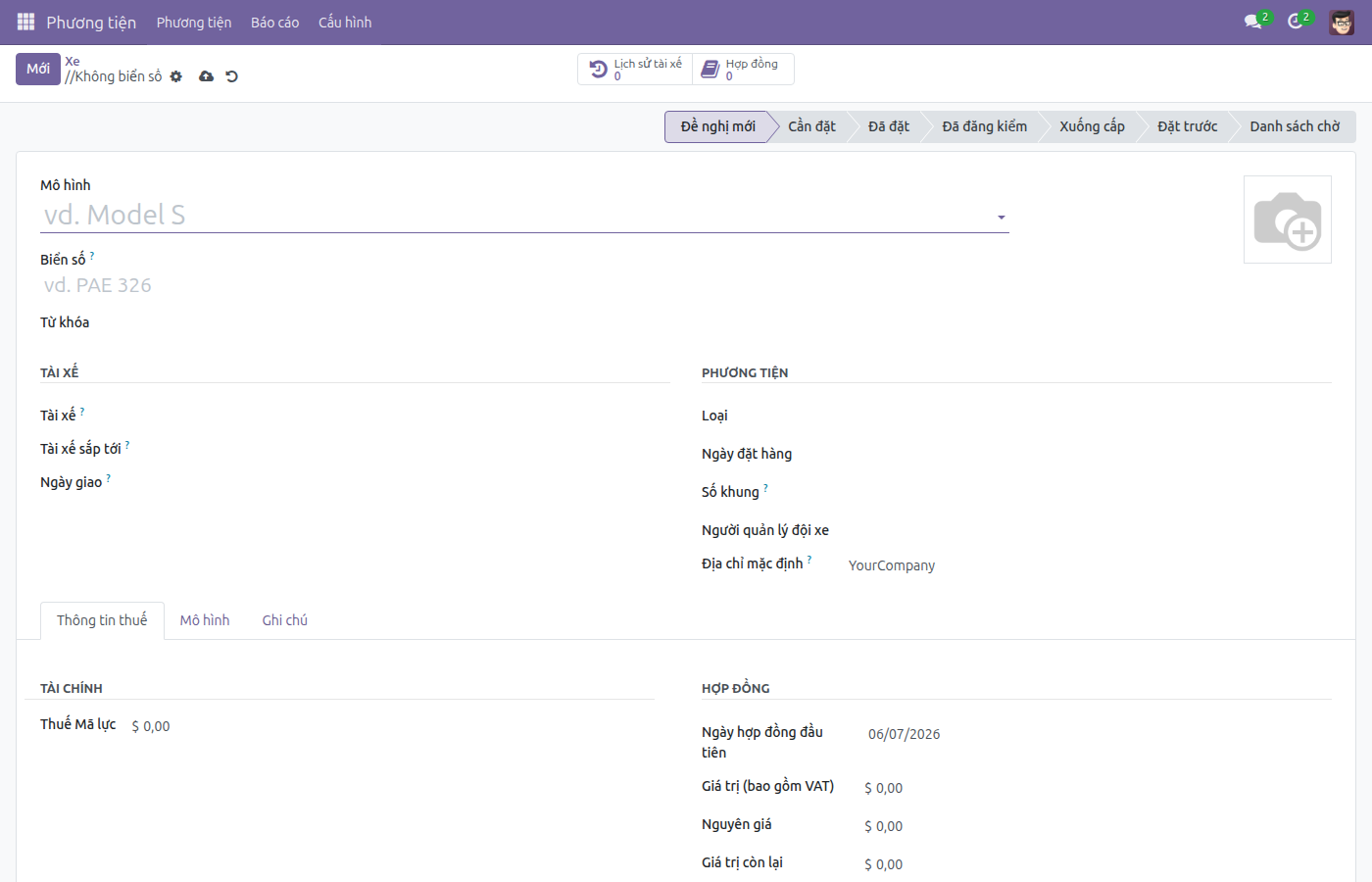This screenshot has height=882, width=1372.
Task: Click the Biển số license plate field
Action: 524,285
